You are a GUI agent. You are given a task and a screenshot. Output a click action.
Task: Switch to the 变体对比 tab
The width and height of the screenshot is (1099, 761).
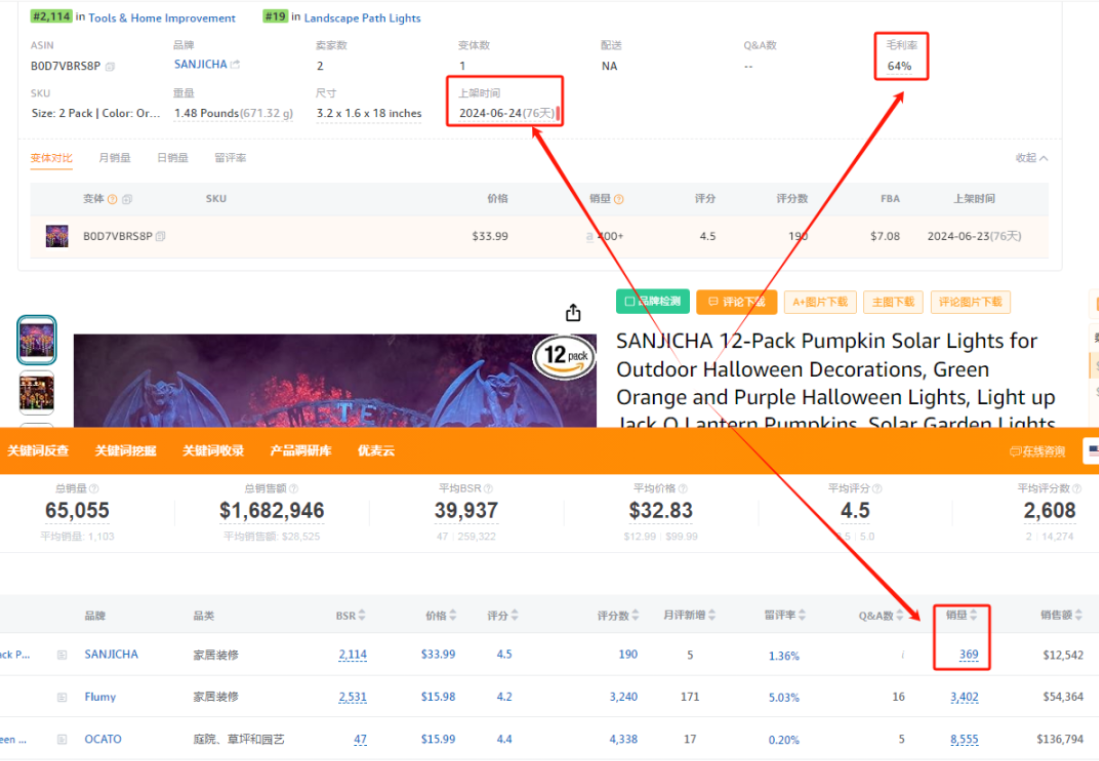[51, 158]
